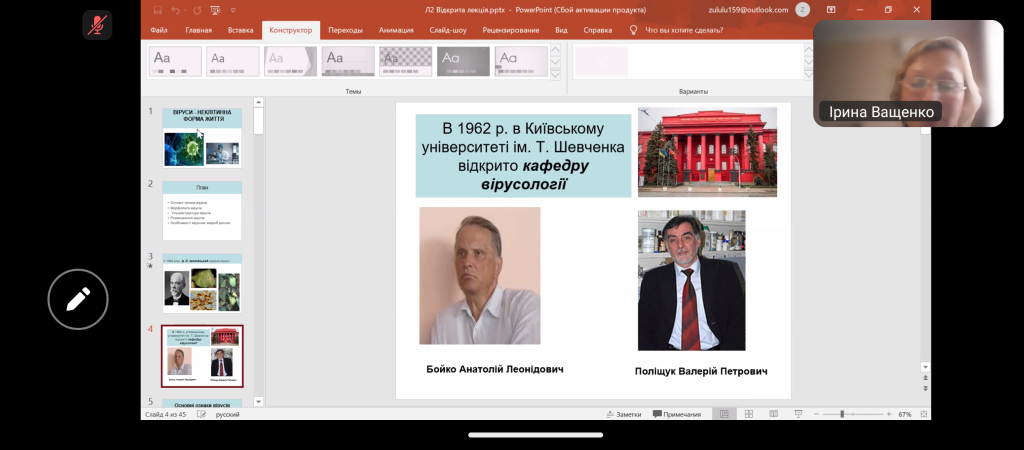Tap the muted microphone button
This screenshot has height=450, width=1024.
(98, 25)
